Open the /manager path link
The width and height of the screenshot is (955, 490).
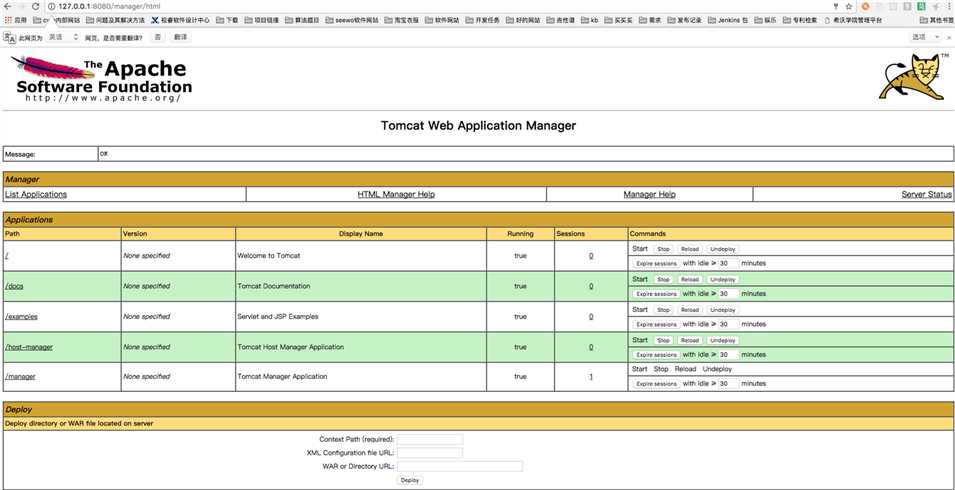click(20, 376)
